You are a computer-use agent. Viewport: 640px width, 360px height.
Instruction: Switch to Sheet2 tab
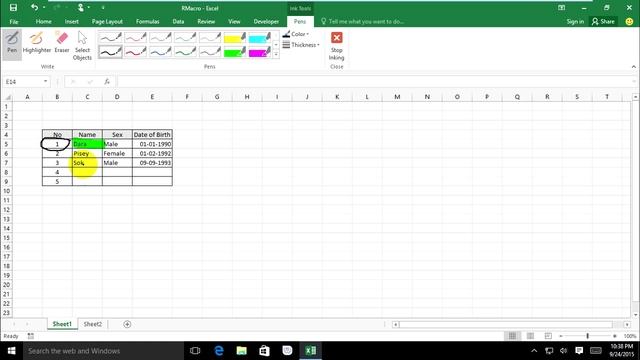[x=93, y=324]
